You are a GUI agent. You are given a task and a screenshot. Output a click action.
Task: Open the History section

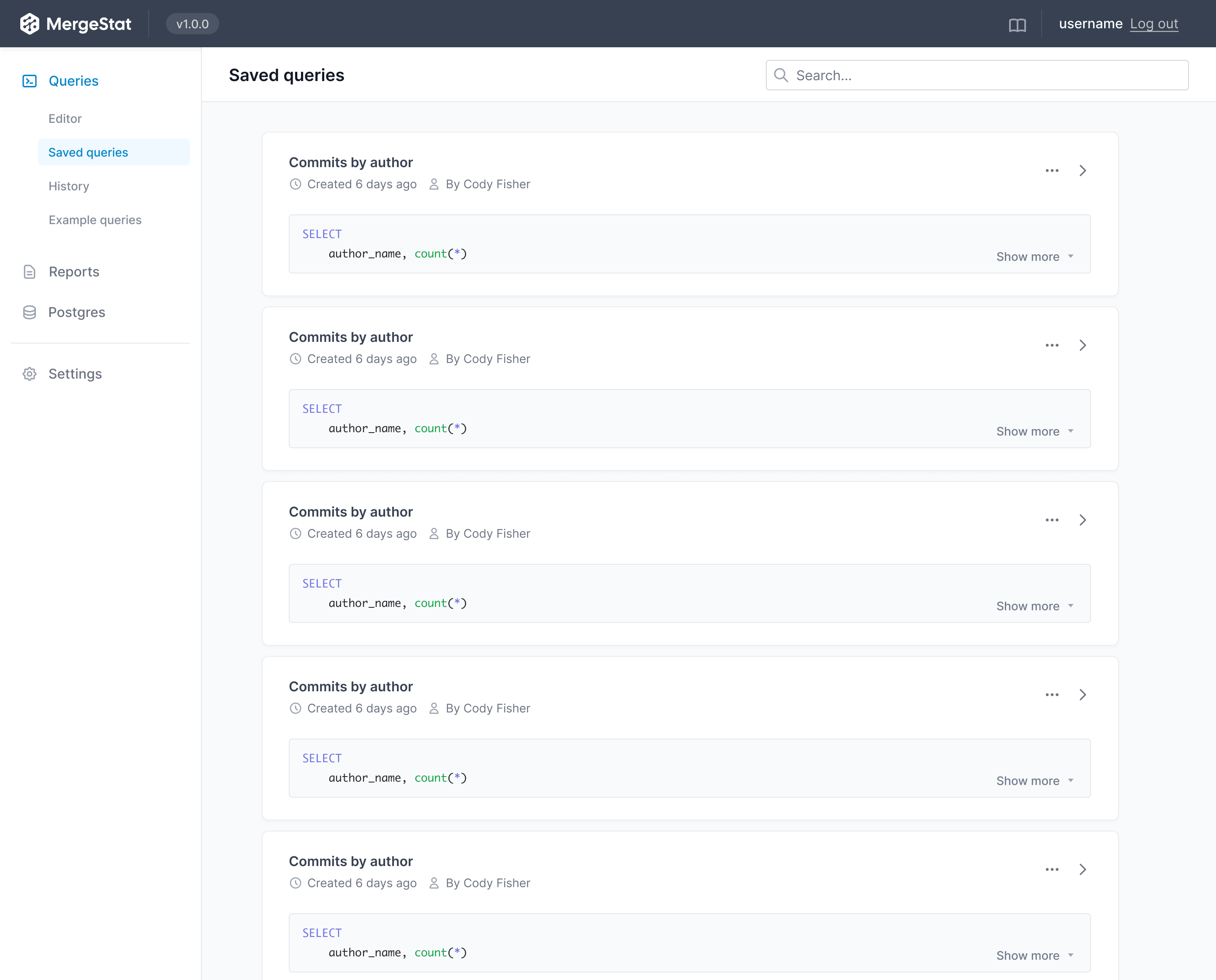click(68, 186)
